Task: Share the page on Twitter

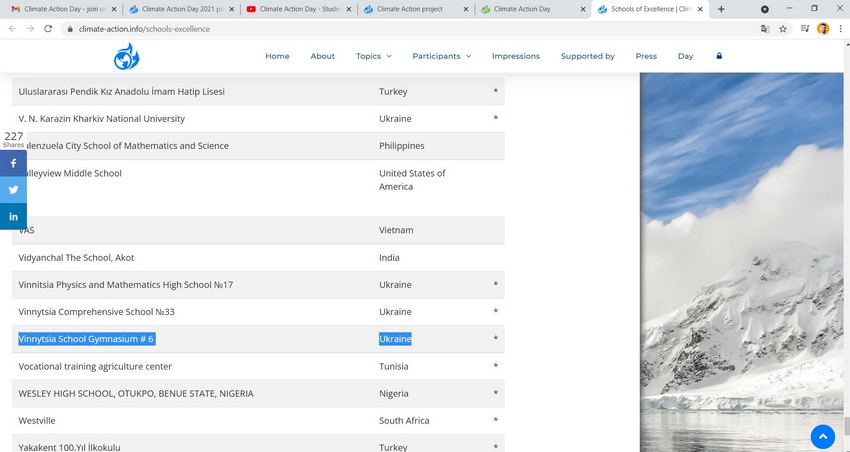Action: (x=13, y=190)
